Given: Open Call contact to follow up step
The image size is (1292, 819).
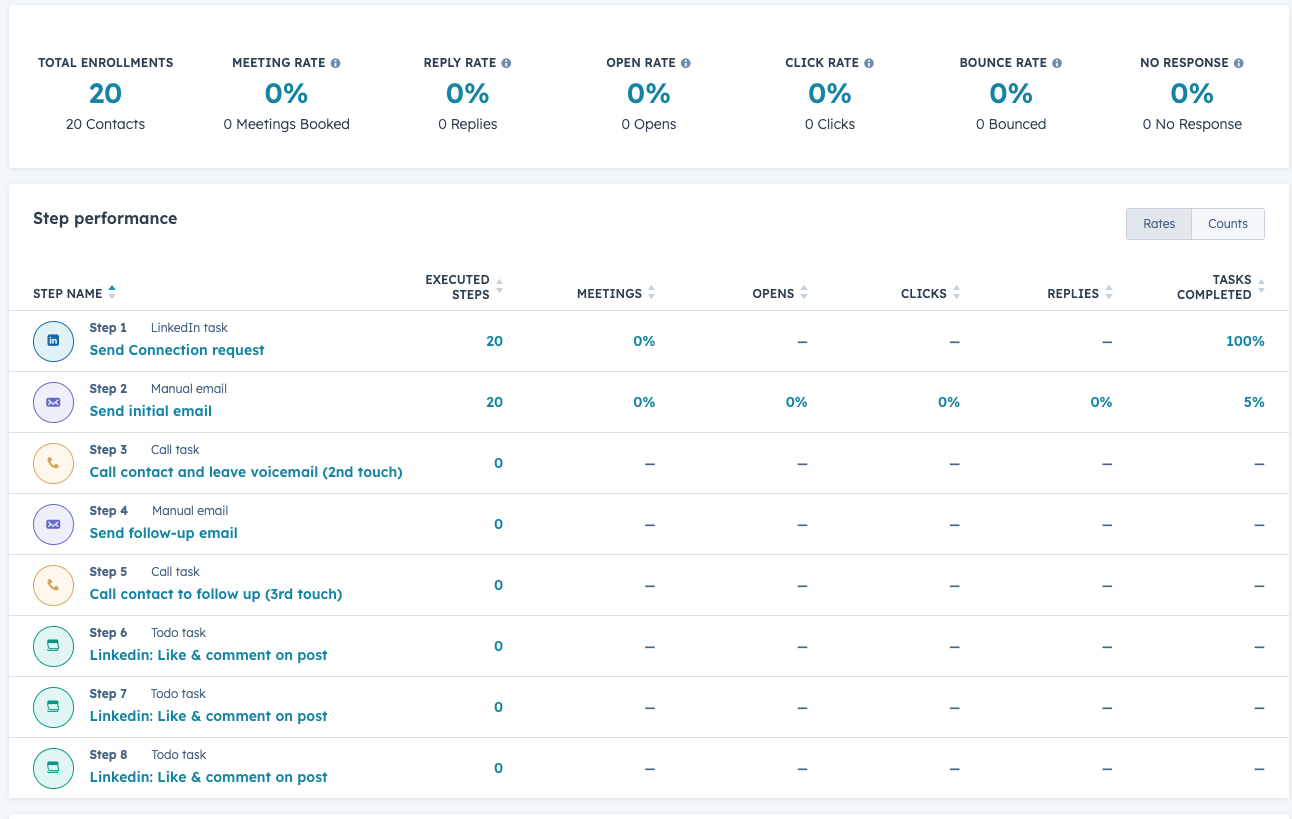Looking at the screenshot, I should (x=216, y=594).
